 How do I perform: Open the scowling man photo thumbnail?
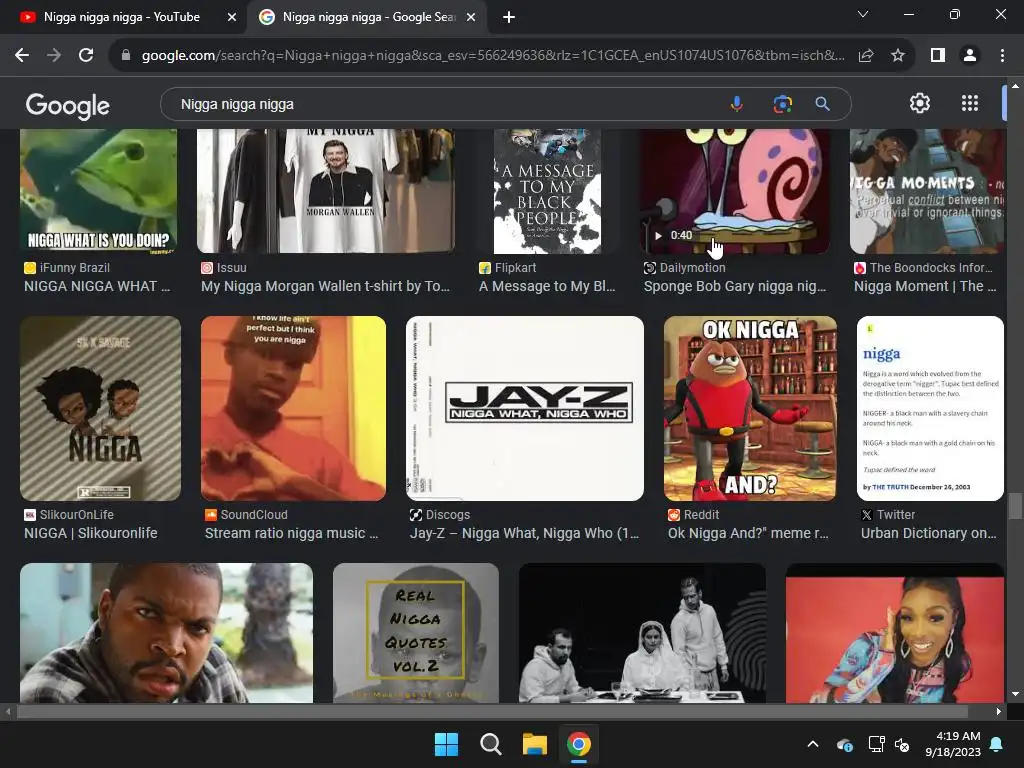pos(167,633)
